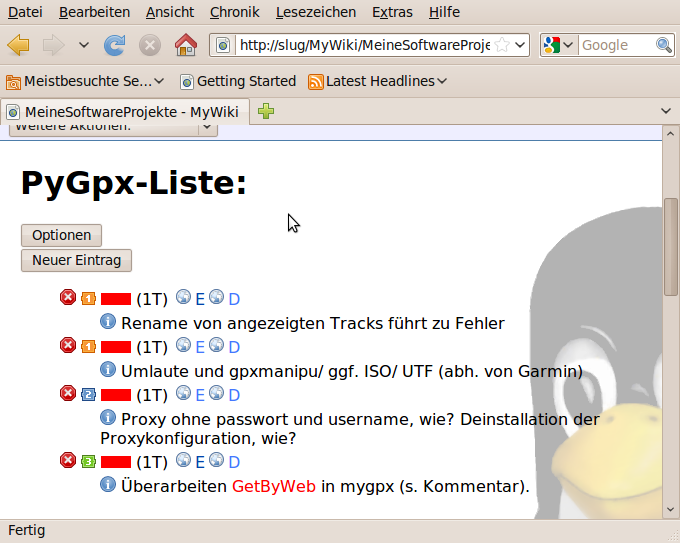Open a new tab with the plus icon

click(x=266, y=111)
